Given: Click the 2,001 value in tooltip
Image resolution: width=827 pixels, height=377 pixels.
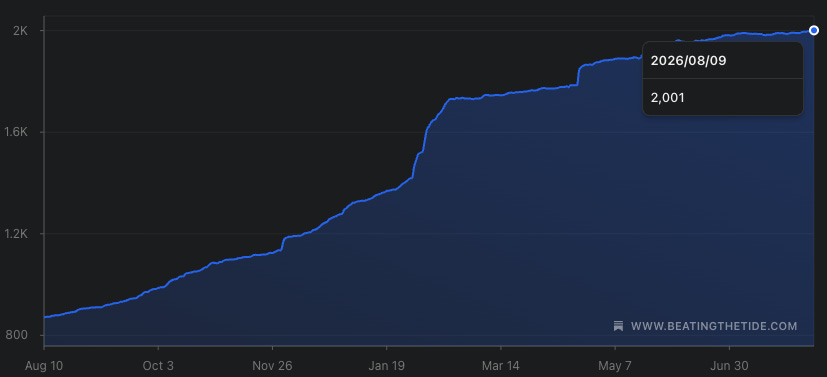Looking at the screenshot, I should [x=667, y=98].
